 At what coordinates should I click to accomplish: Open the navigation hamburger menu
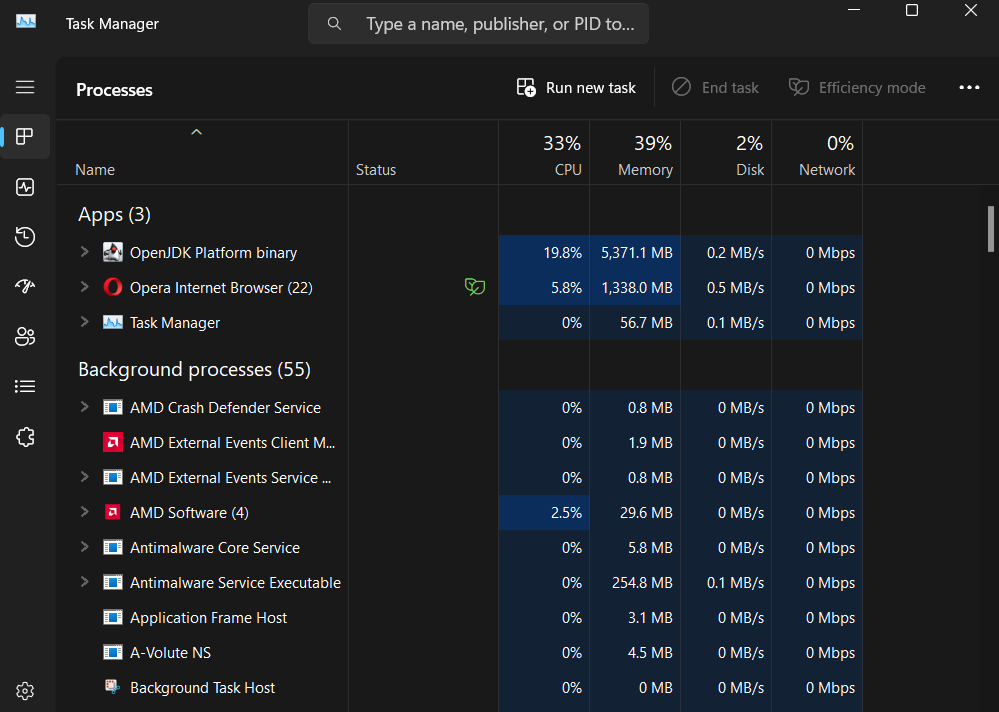click(25, 87)
